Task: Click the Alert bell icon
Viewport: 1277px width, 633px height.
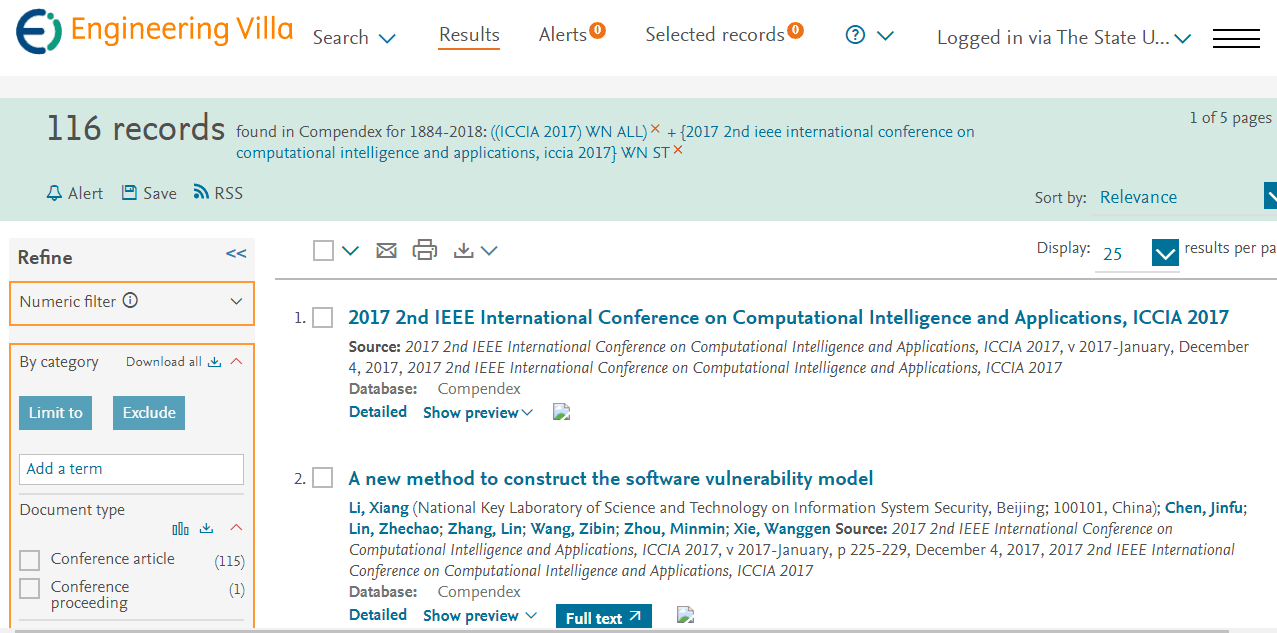Action: pos(54,192)
